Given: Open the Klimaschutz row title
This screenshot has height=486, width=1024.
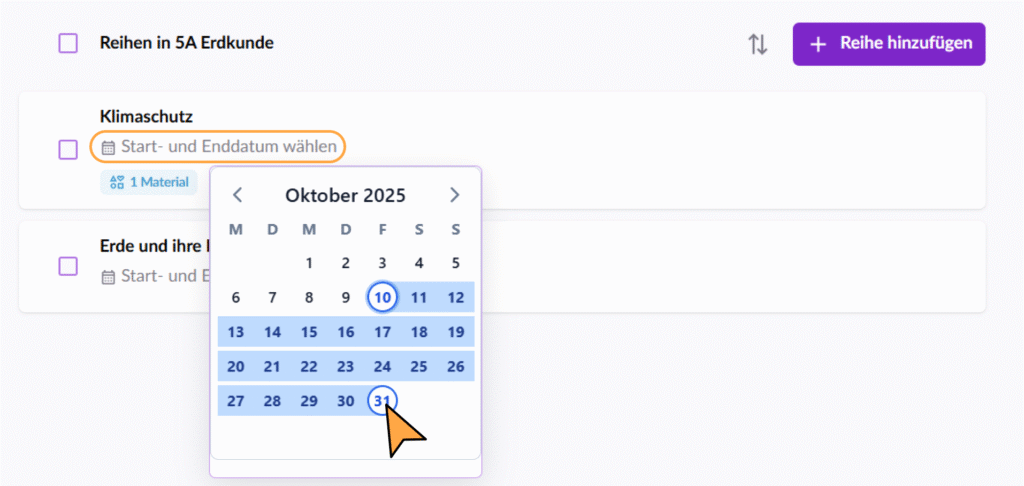Looking at the screenshot, I should pos(146,117).
